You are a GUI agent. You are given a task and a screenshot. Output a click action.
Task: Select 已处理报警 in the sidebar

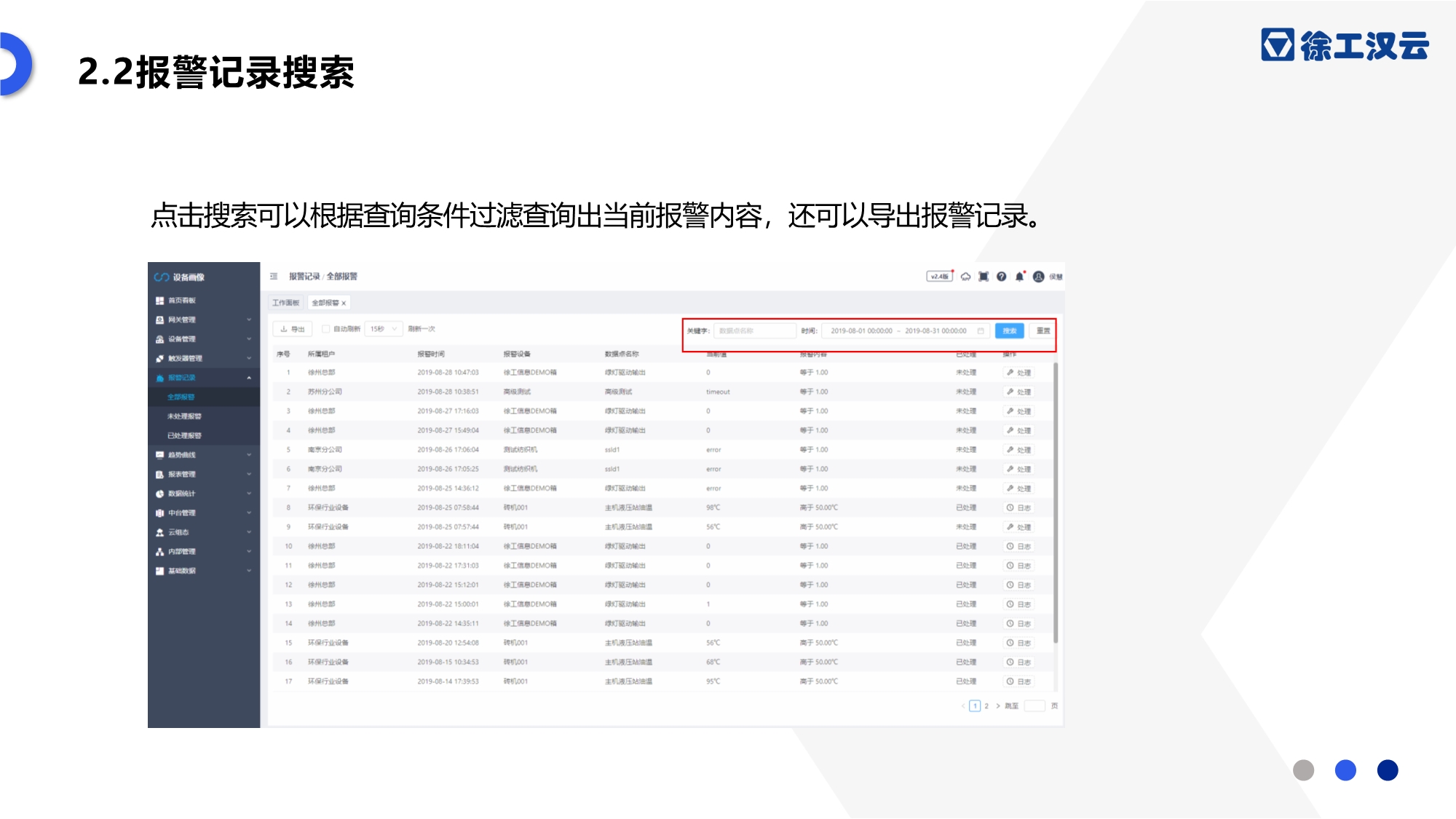pos(204,435)
